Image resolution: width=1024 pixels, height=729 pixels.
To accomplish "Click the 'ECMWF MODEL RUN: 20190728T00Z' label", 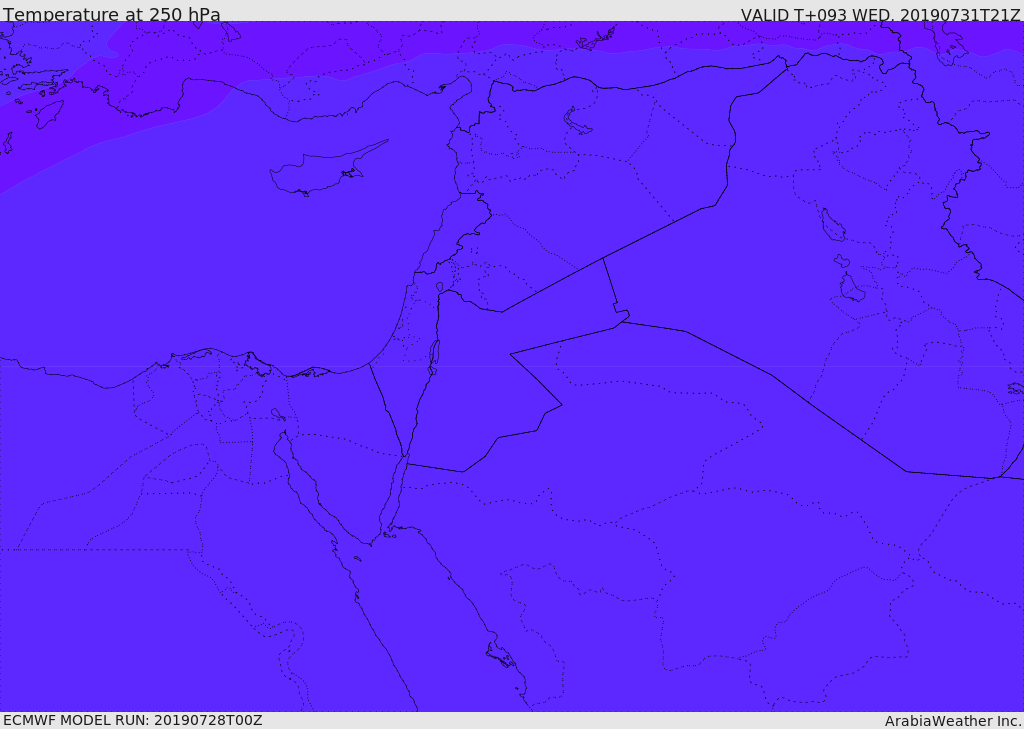I will pyautogui.click(x=133, y=720).
